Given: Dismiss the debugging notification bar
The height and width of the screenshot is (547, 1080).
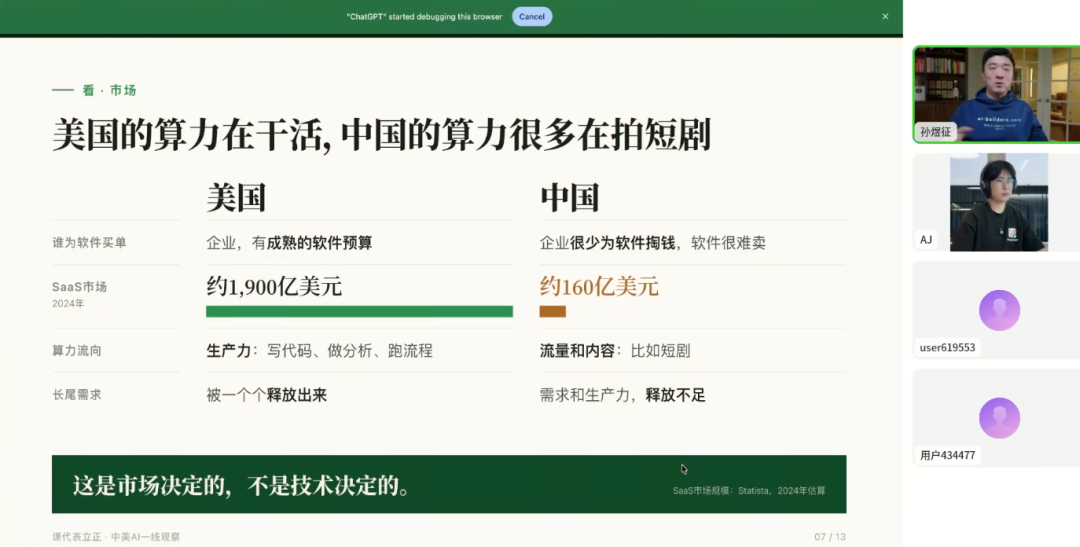Looking at the screenshot, I should pos(885,17).
